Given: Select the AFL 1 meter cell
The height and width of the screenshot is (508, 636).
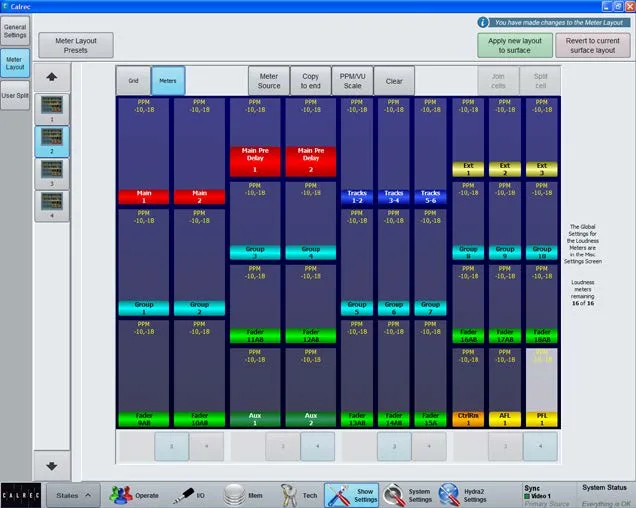Looking at the screenshot, I should 505,387.
